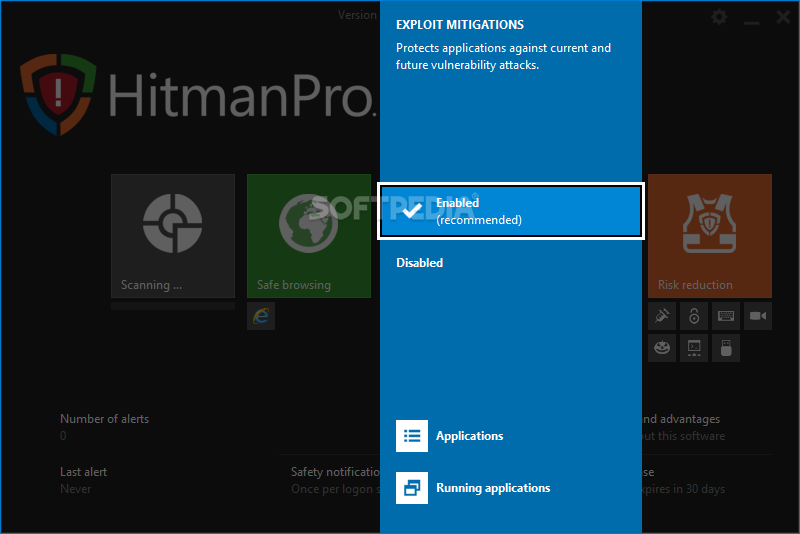The width and height of the screenshot is (800, 534).
Task: Click the keyboard icon under Risk reduction
Action: coord(726,316)
